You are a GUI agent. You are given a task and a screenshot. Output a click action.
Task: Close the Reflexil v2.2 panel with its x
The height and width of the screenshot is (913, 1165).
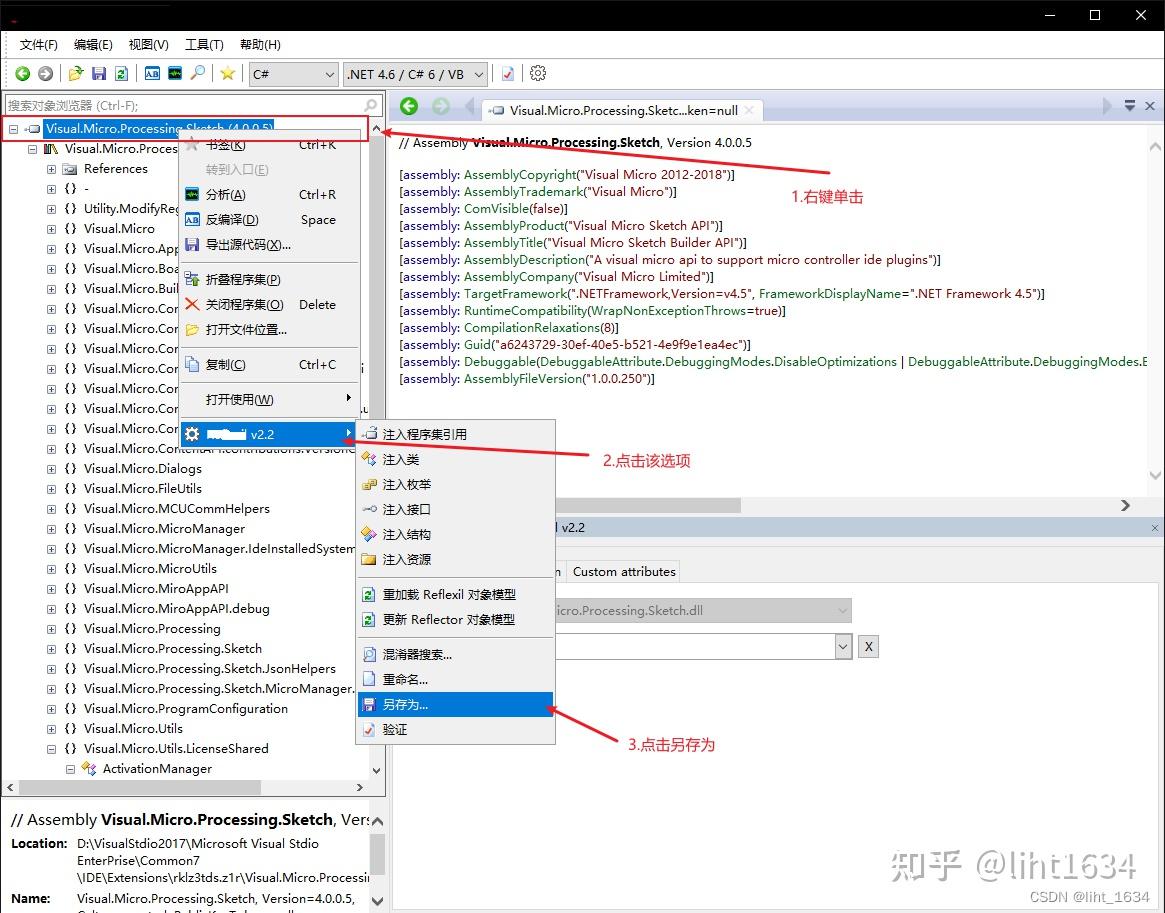[x=1155, y=527]
